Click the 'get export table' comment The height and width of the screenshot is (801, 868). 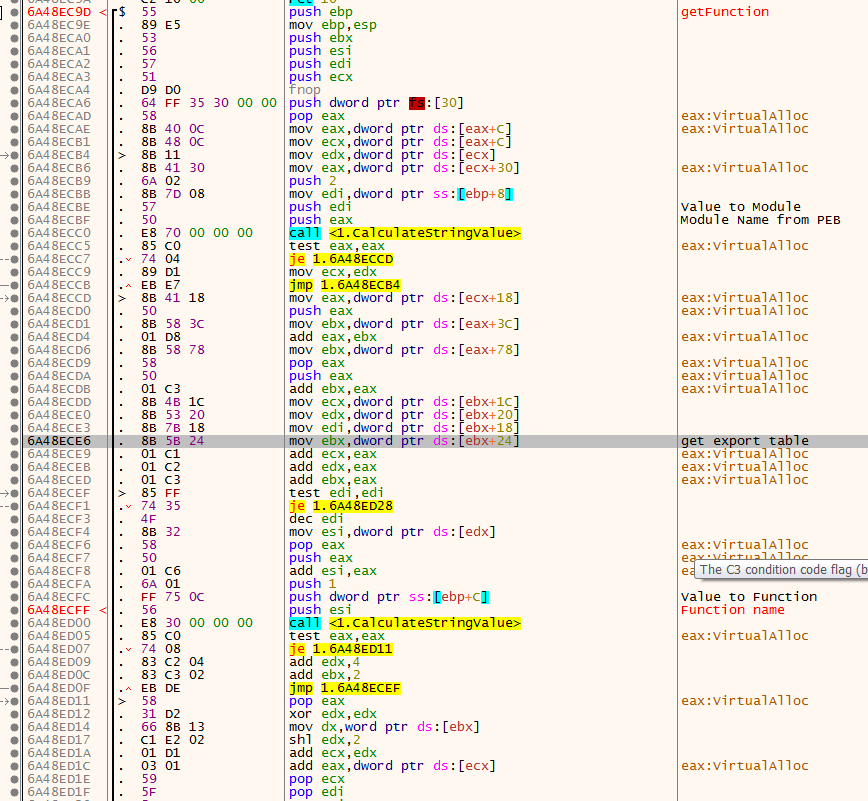pyautogui.click(x=744, y=441)
